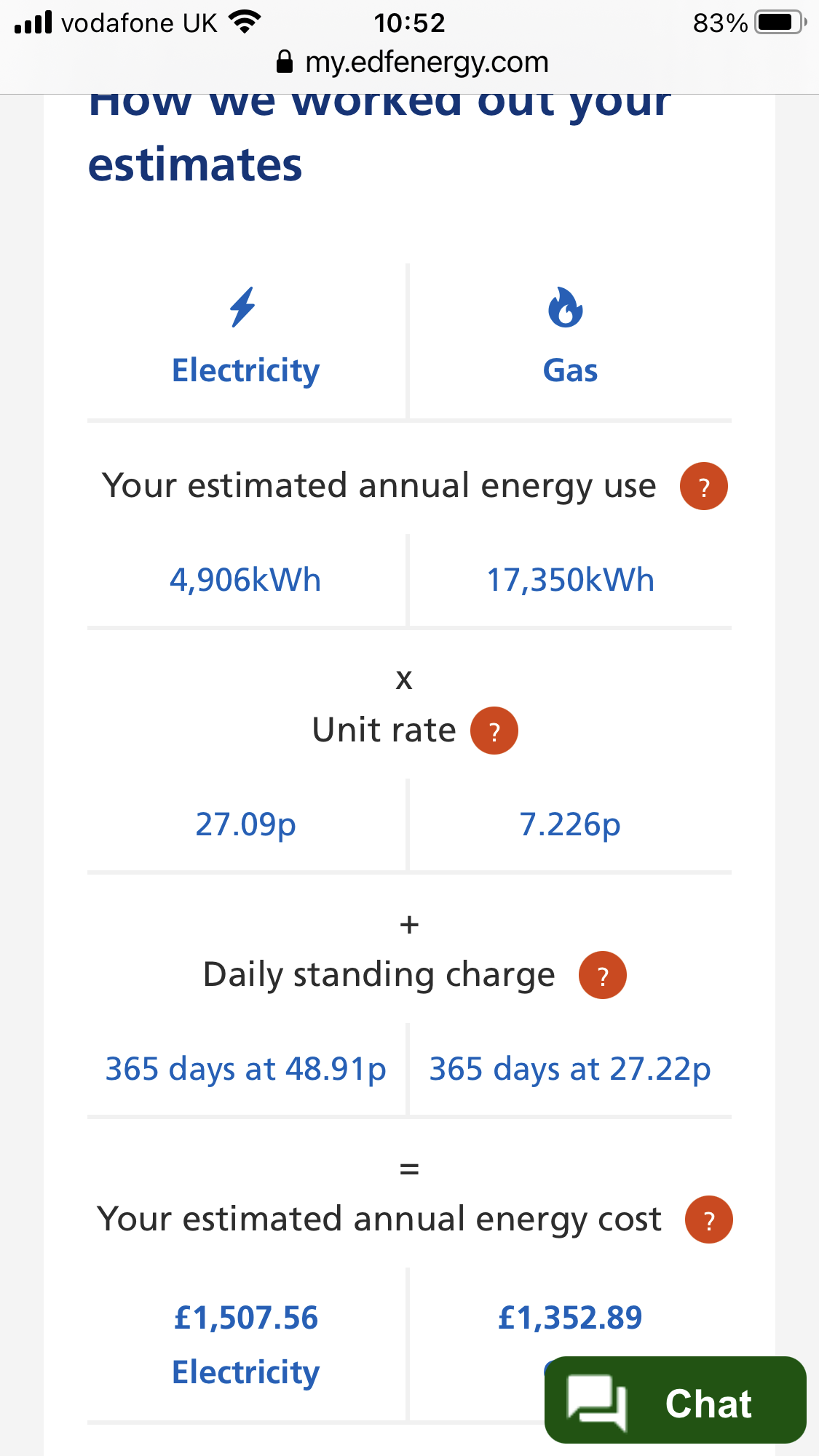Tap the my.edfenergy.com address bar

point(427,63)
